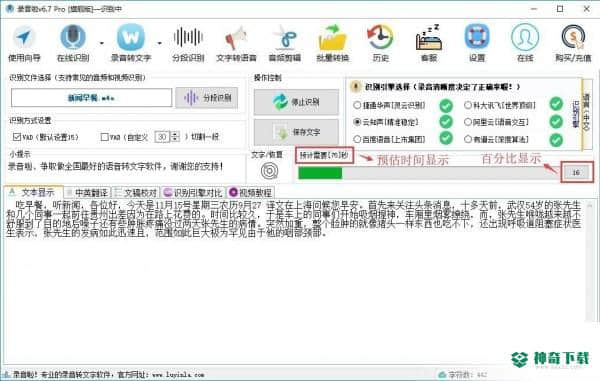The image size is (600, 381).
Task: Click the 字符数 character count status
Action: click(463, 374)
